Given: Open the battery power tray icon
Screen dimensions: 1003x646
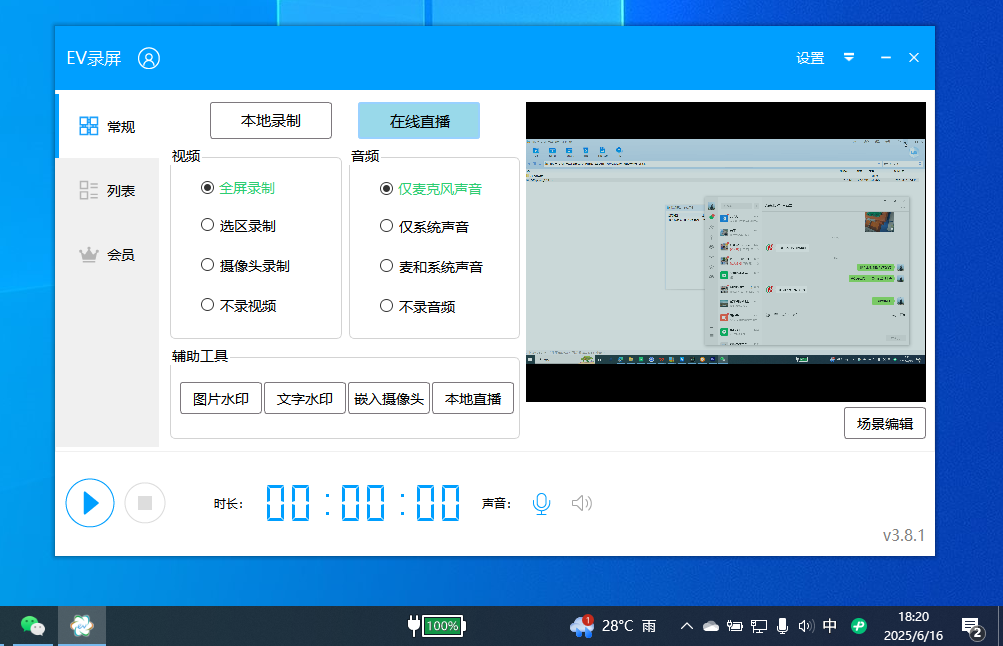Looking at the screenshot, I should (734, 626).
